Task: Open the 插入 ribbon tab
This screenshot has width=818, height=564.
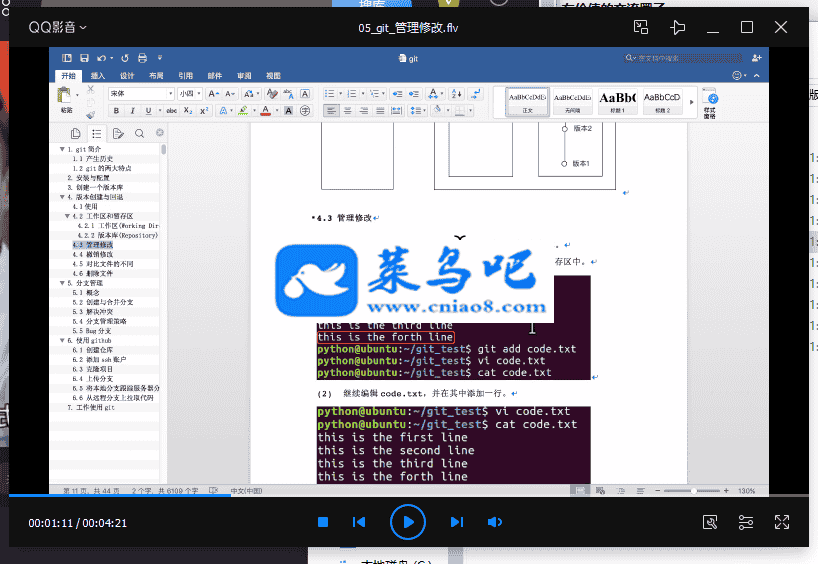Action: pos(98,75)
